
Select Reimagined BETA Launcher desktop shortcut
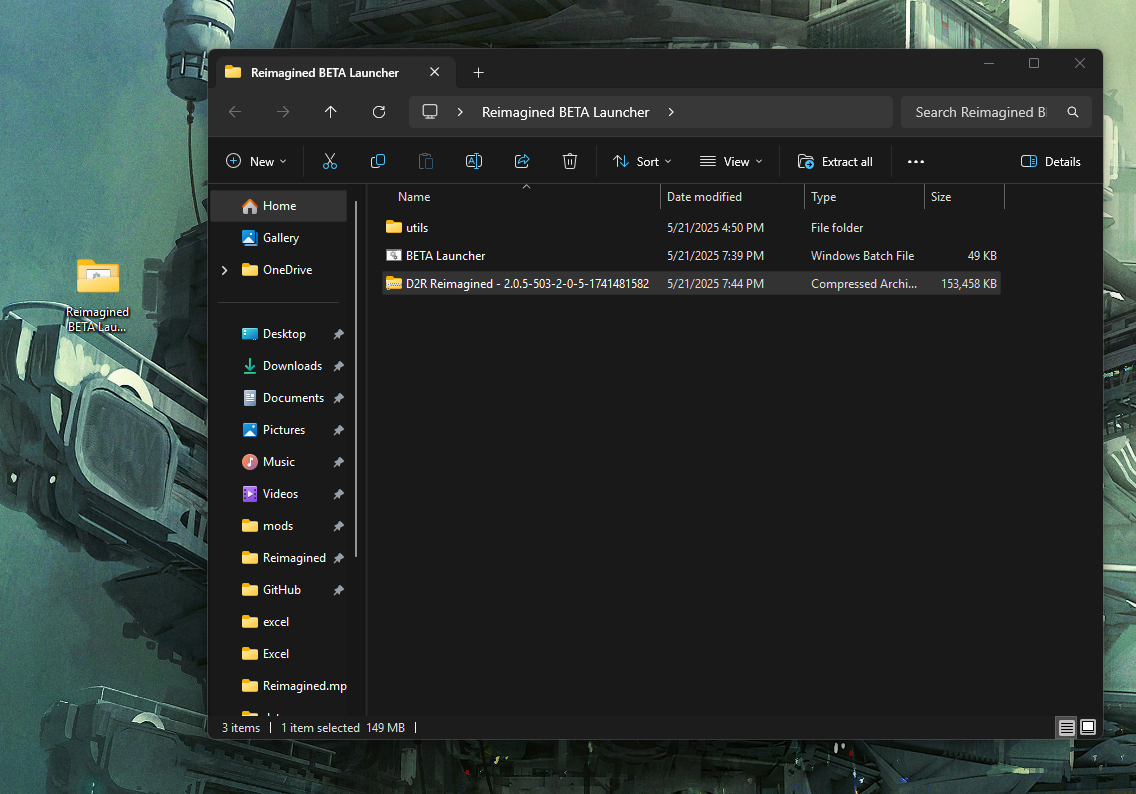pyautogui.click(x=98, y=296)
